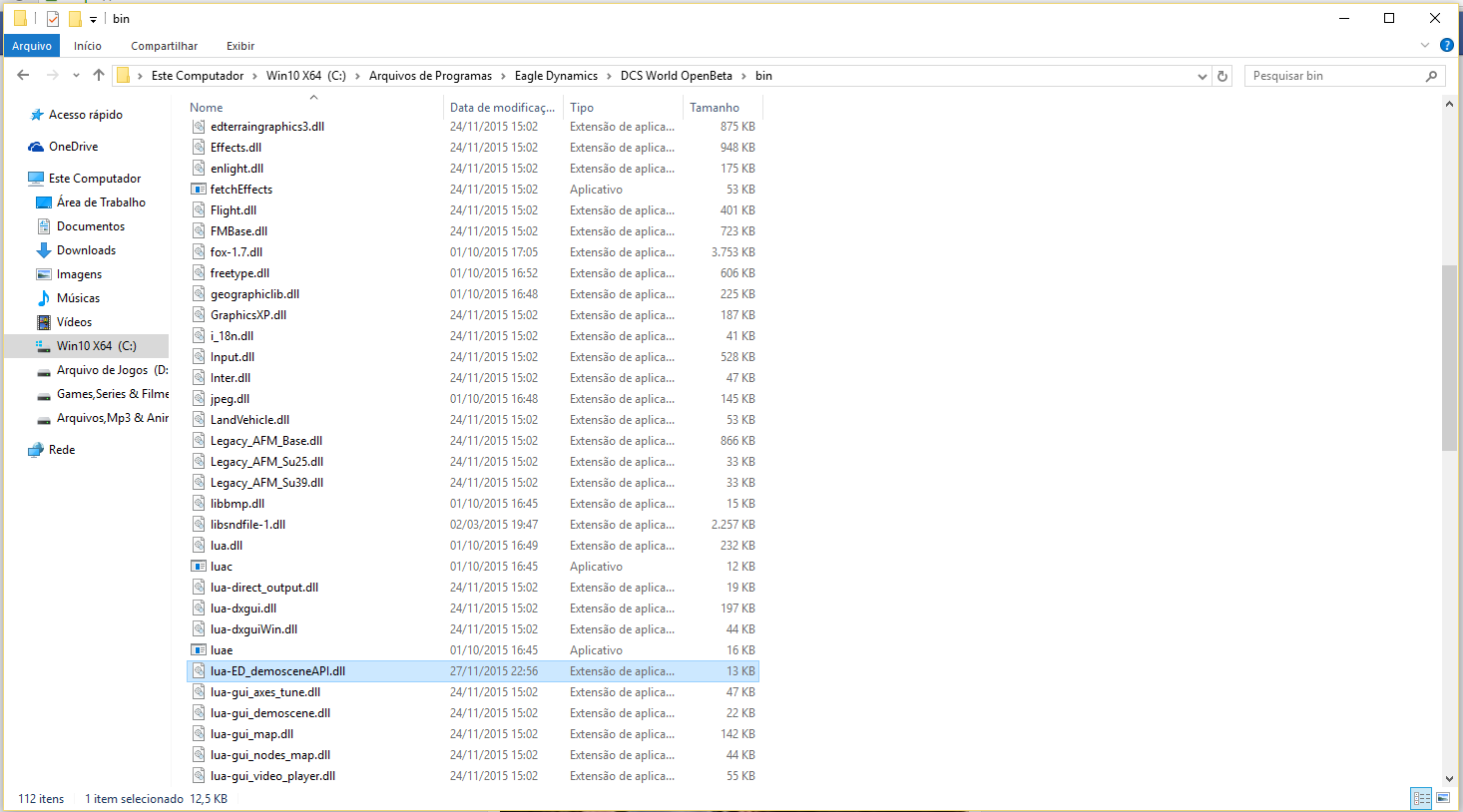Open recent locations dropdown arrow
The image size is (1463, 812).
click(76, 76)
